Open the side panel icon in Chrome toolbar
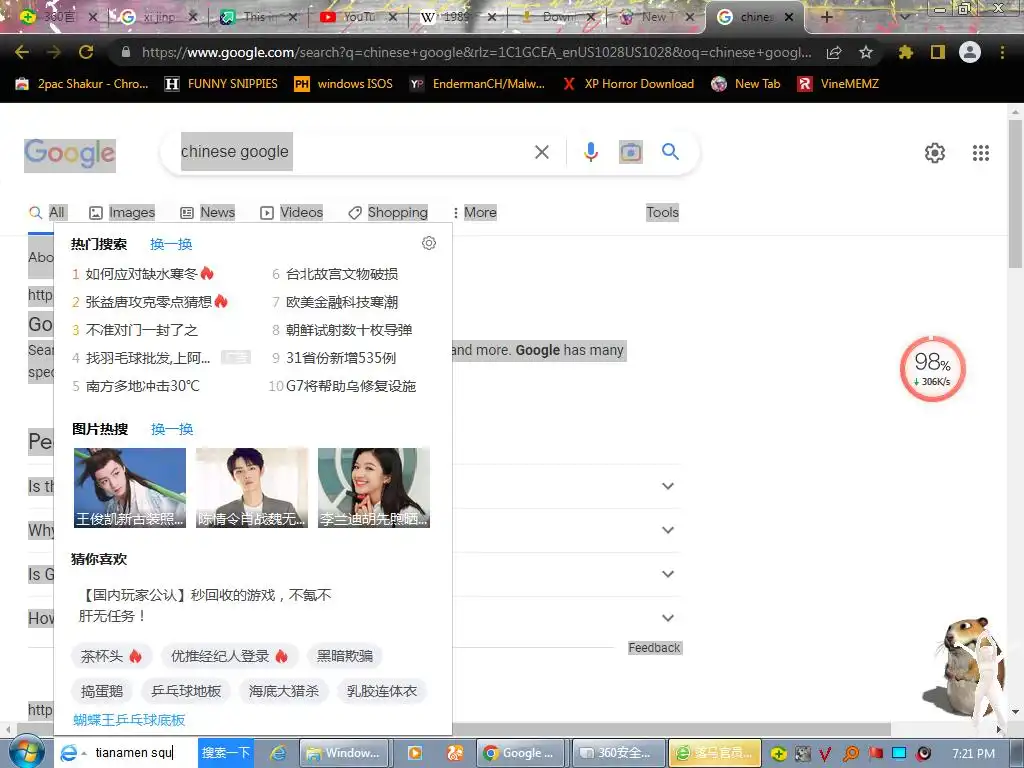Image resolution: width=1024 pixels, height=768 pixels. (x=938, y=52)
